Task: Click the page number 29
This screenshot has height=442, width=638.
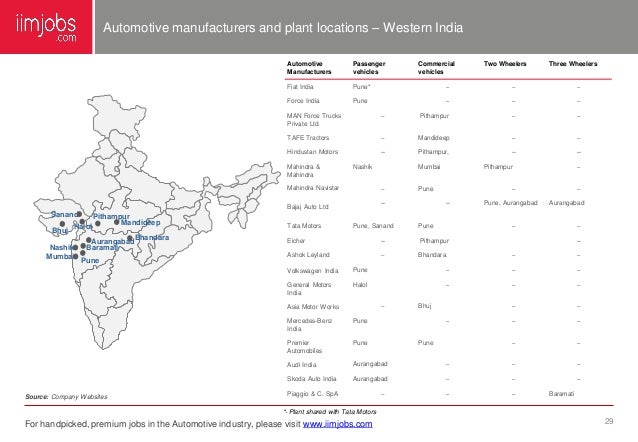Action: click(609, 421)
